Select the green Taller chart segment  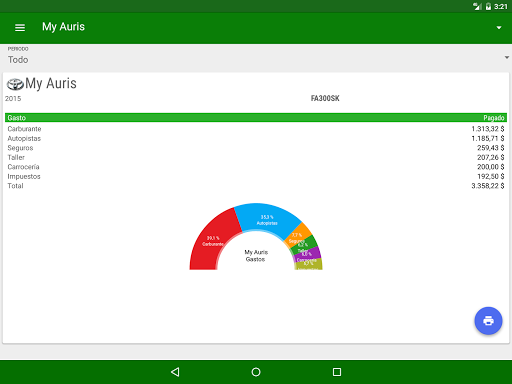coord(305,245)
